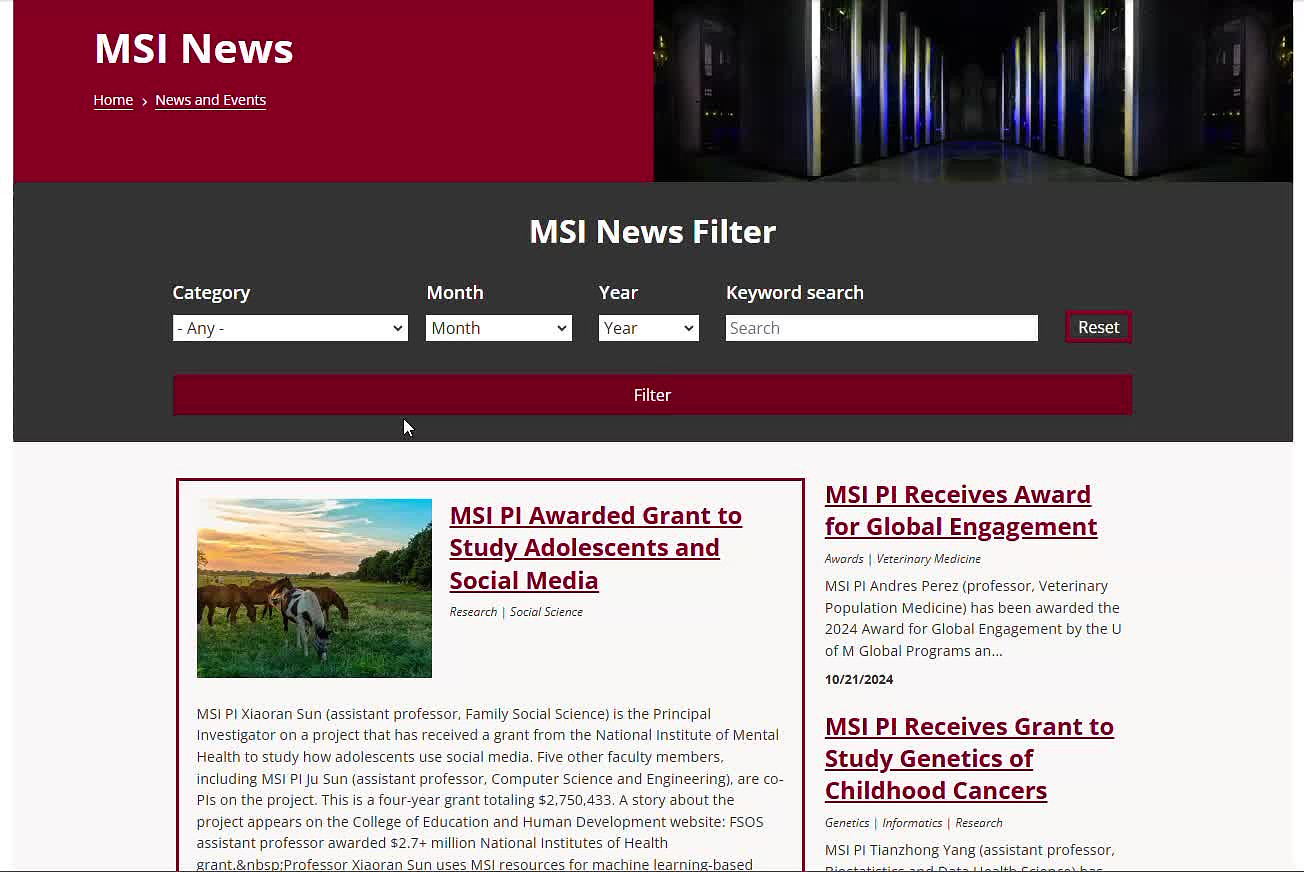Select the Social Science category tag

[546, 612]
